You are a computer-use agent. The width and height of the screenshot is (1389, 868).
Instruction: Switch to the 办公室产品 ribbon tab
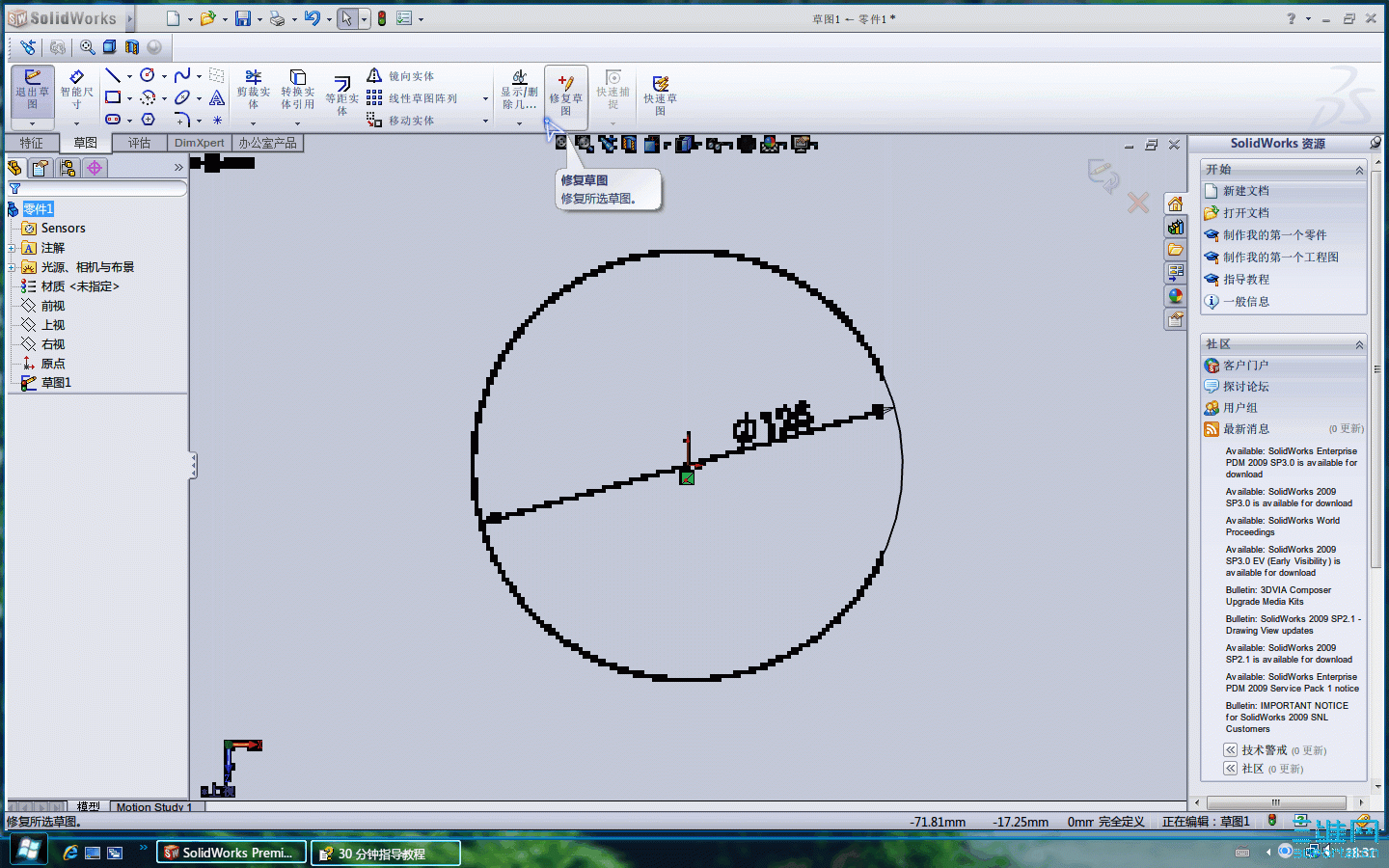click(267, 143)
